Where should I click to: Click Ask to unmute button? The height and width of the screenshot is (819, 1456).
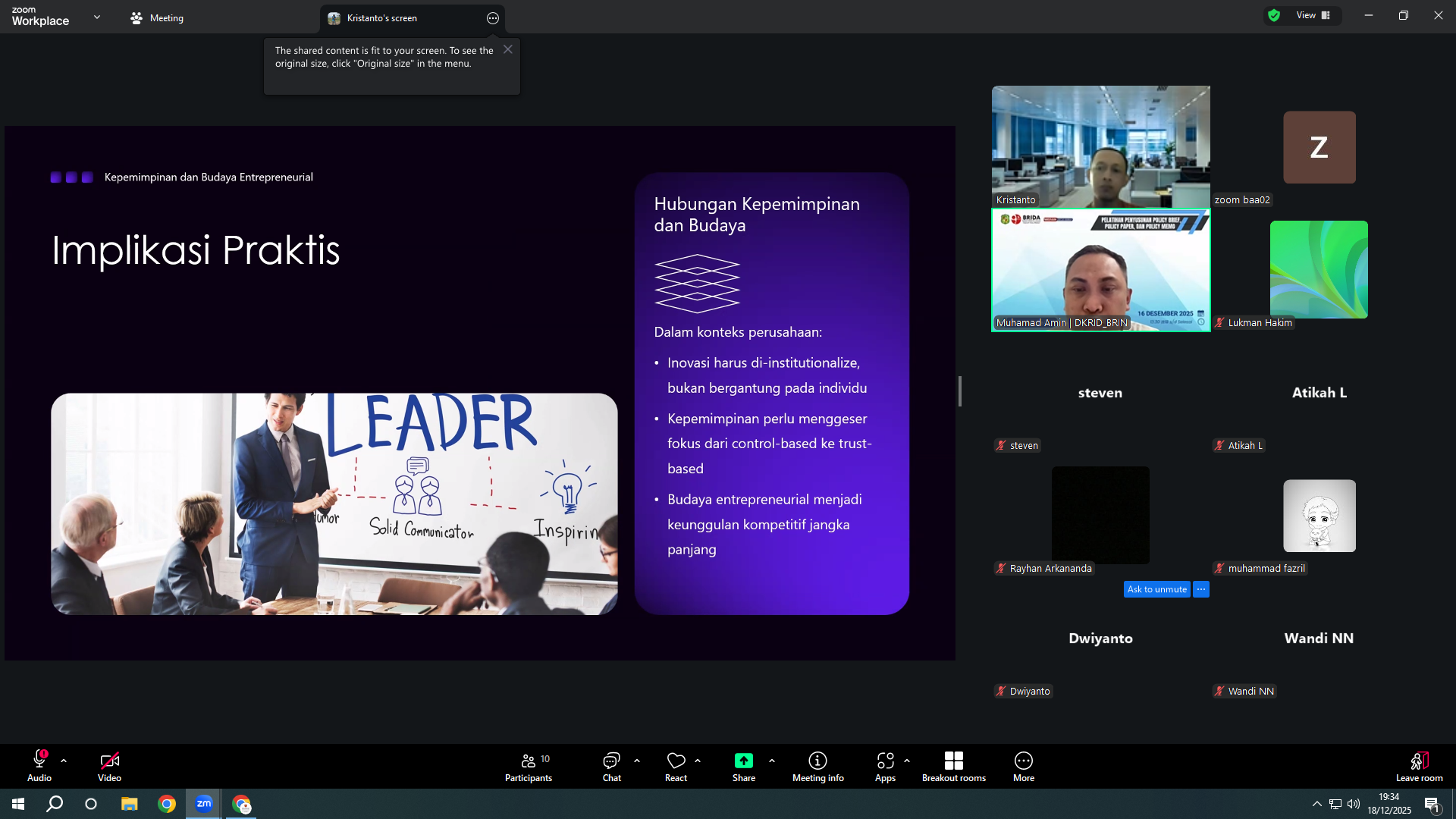[1157, 589]
